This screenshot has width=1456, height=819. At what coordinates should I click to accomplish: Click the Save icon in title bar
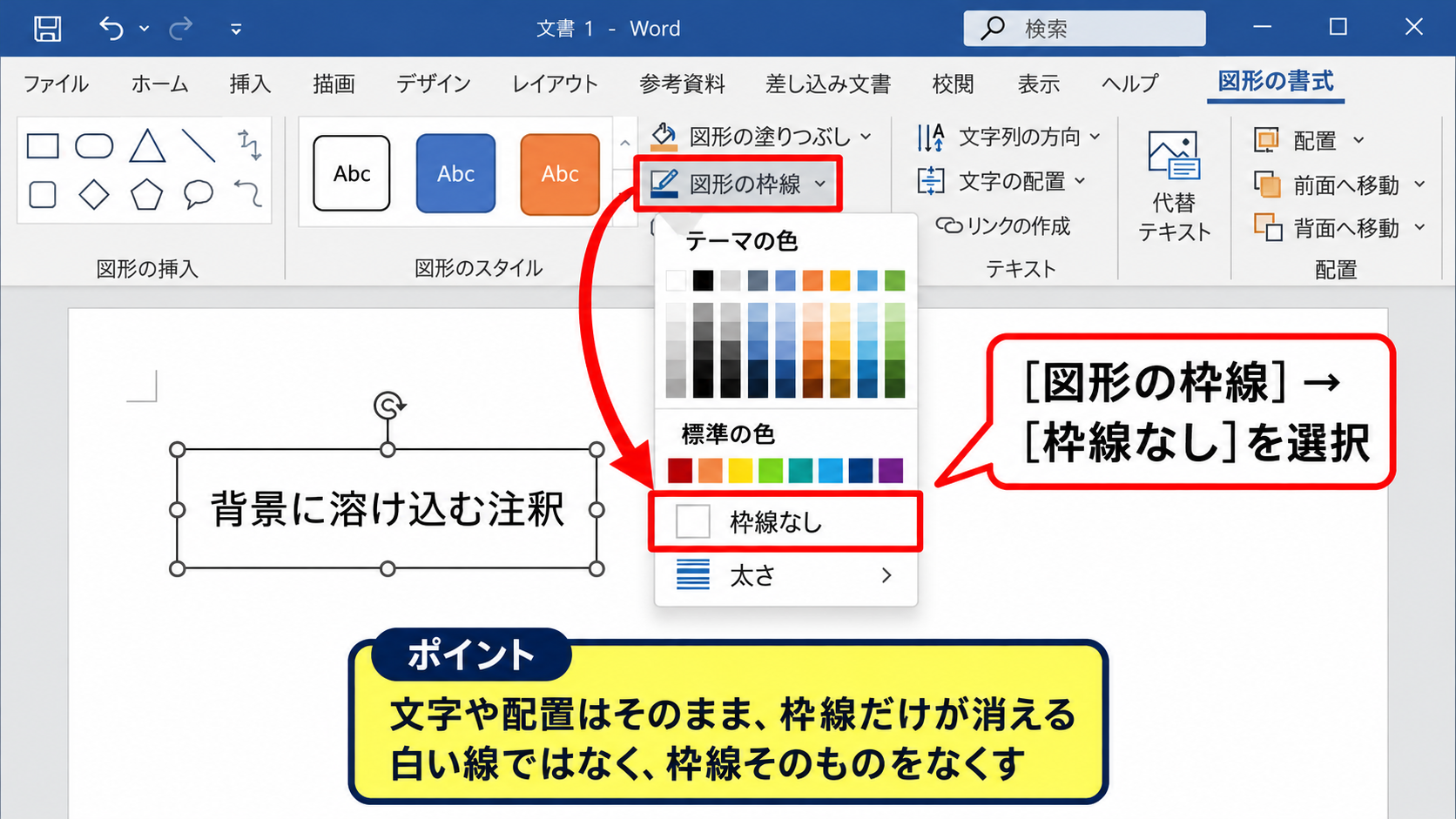pos(47,29)
